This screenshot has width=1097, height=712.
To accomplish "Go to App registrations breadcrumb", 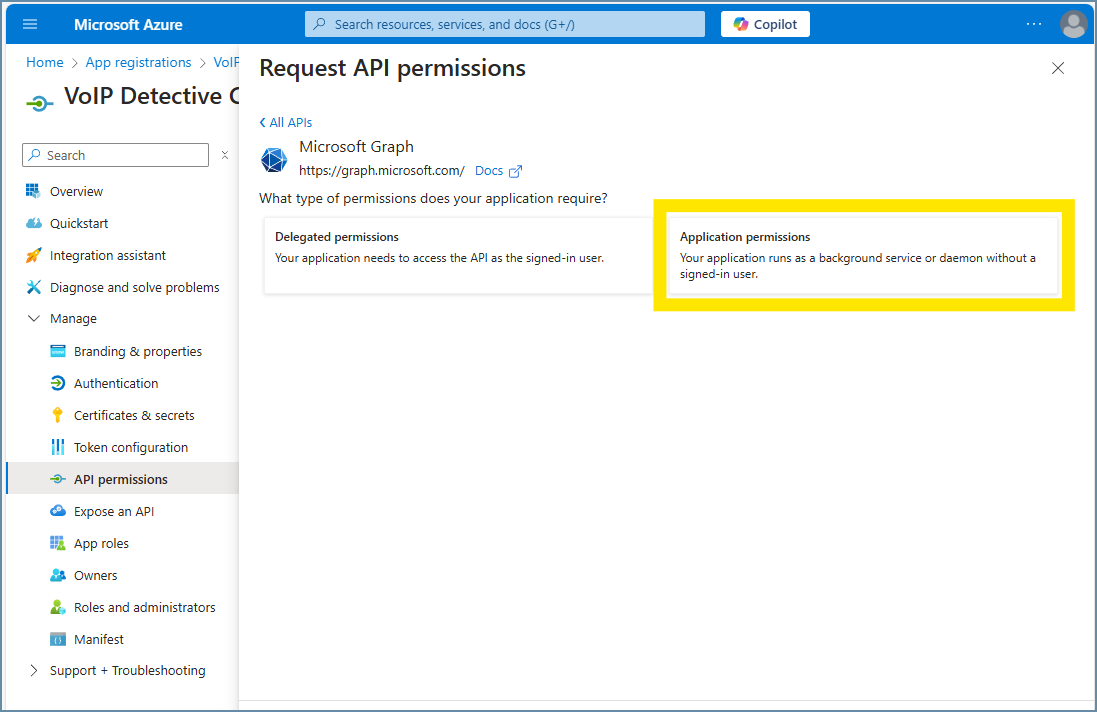I will [x=139, y=62].
